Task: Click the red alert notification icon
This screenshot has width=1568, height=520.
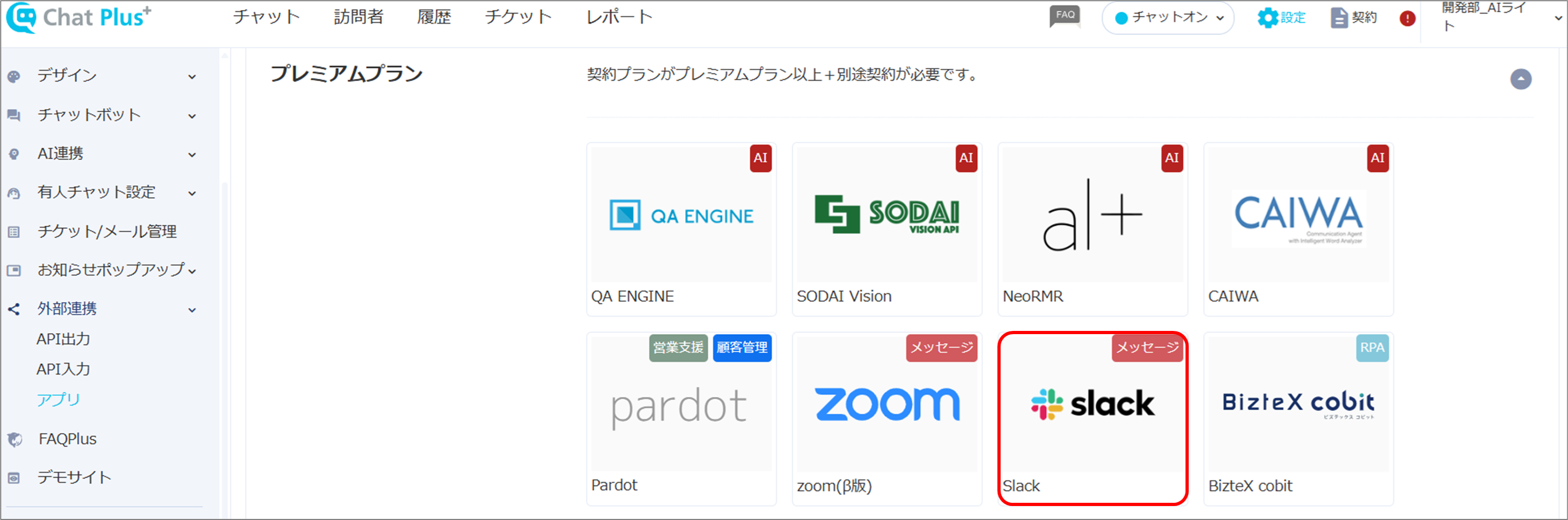Action: click(x=1407, y=18)
